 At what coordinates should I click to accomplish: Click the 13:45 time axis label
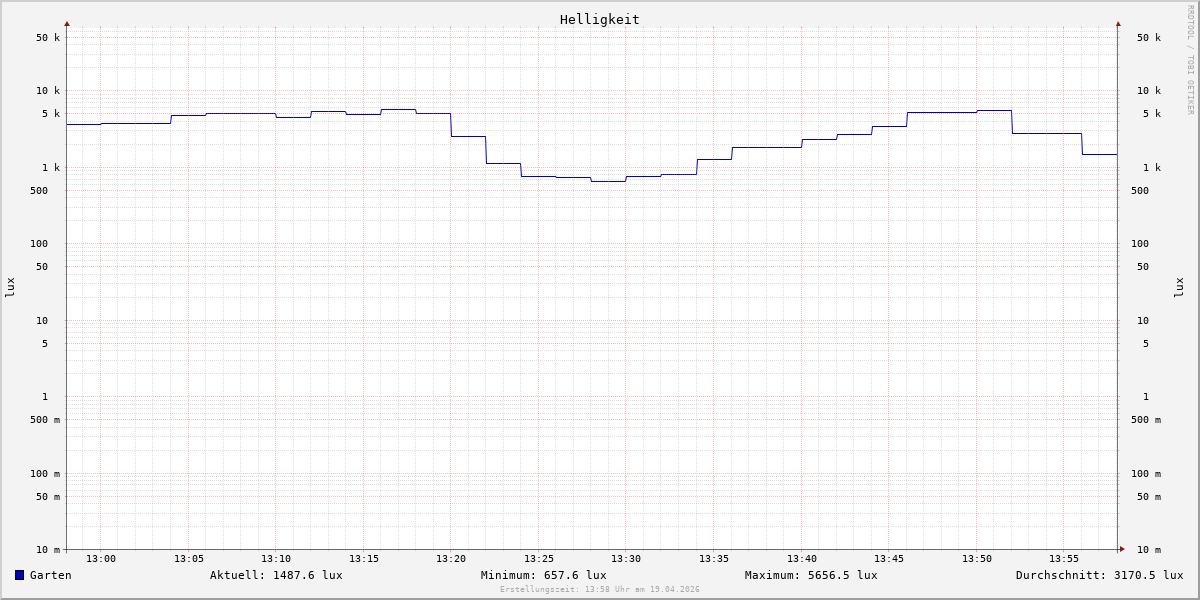pos(889,559)
